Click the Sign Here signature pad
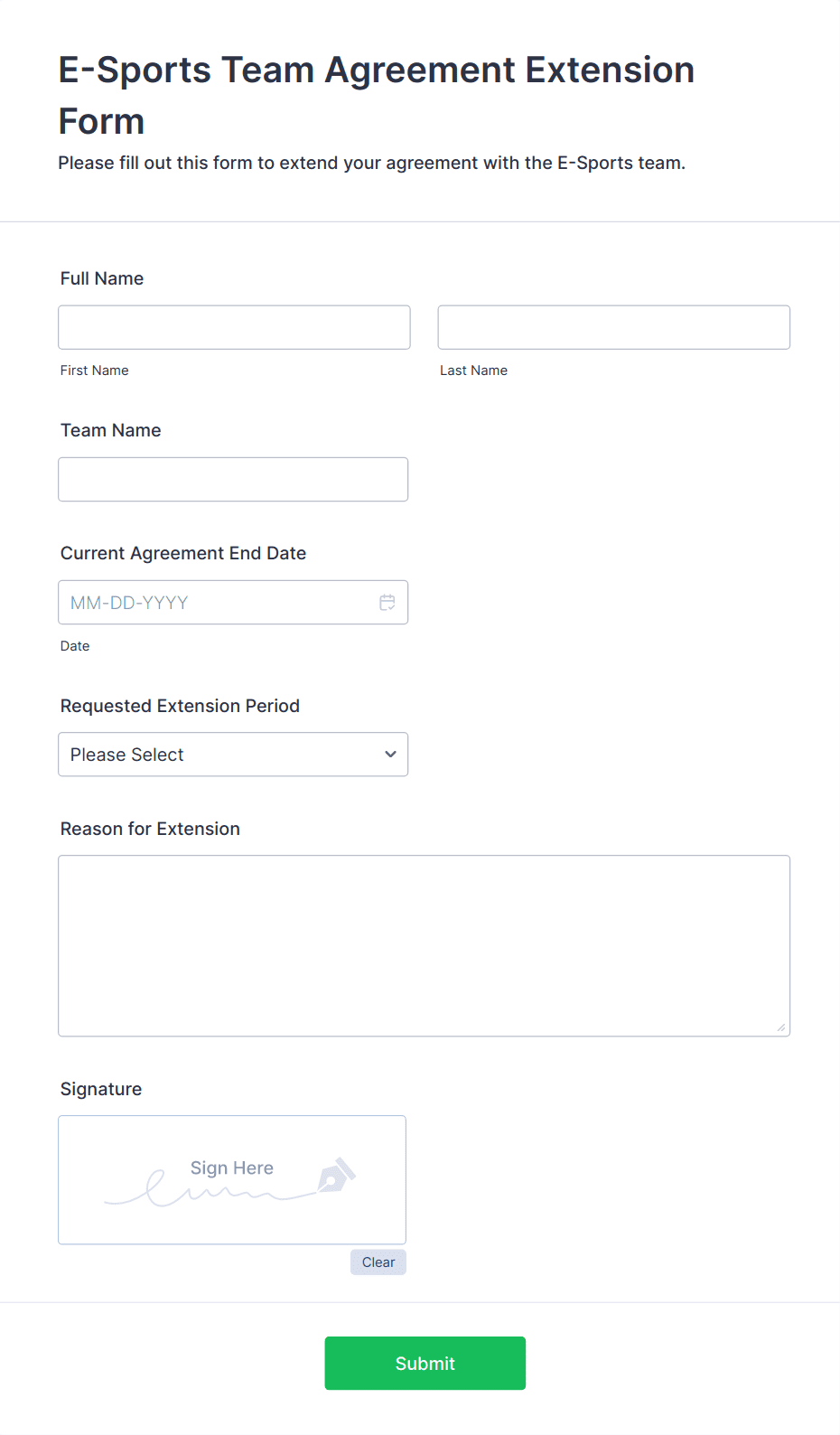 232,1179
